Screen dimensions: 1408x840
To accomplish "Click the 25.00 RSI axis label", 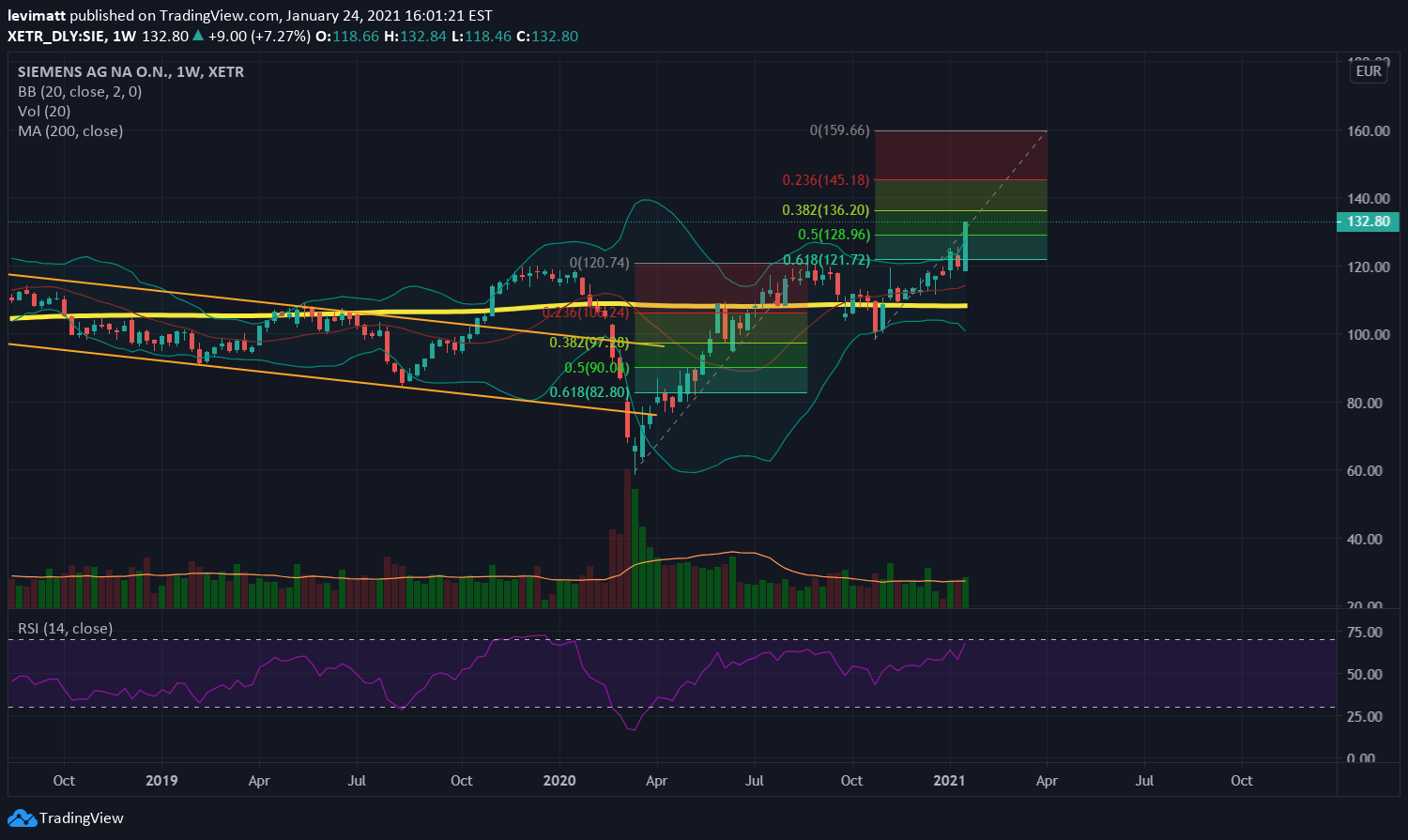I will click(x=1364, y=717).
